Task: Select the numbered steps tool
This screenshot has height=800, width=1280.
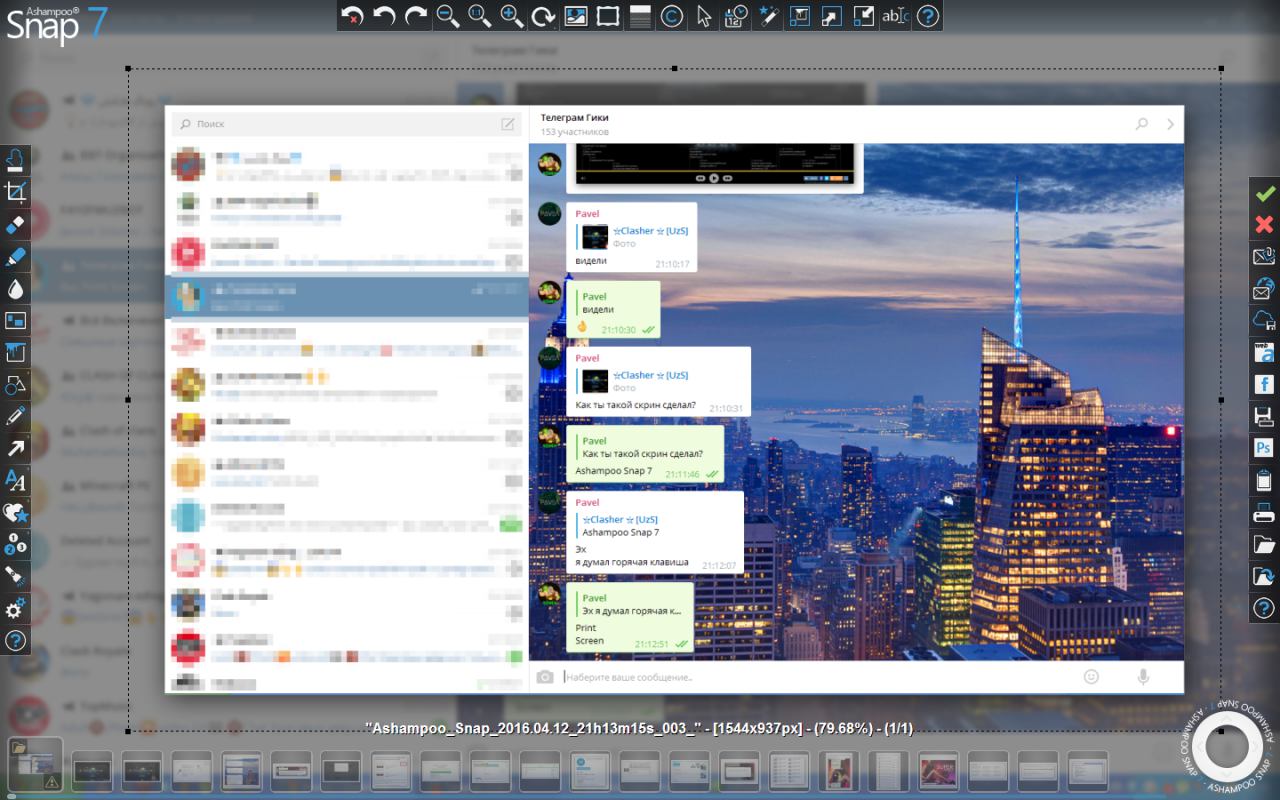Action: pos(16,545)
